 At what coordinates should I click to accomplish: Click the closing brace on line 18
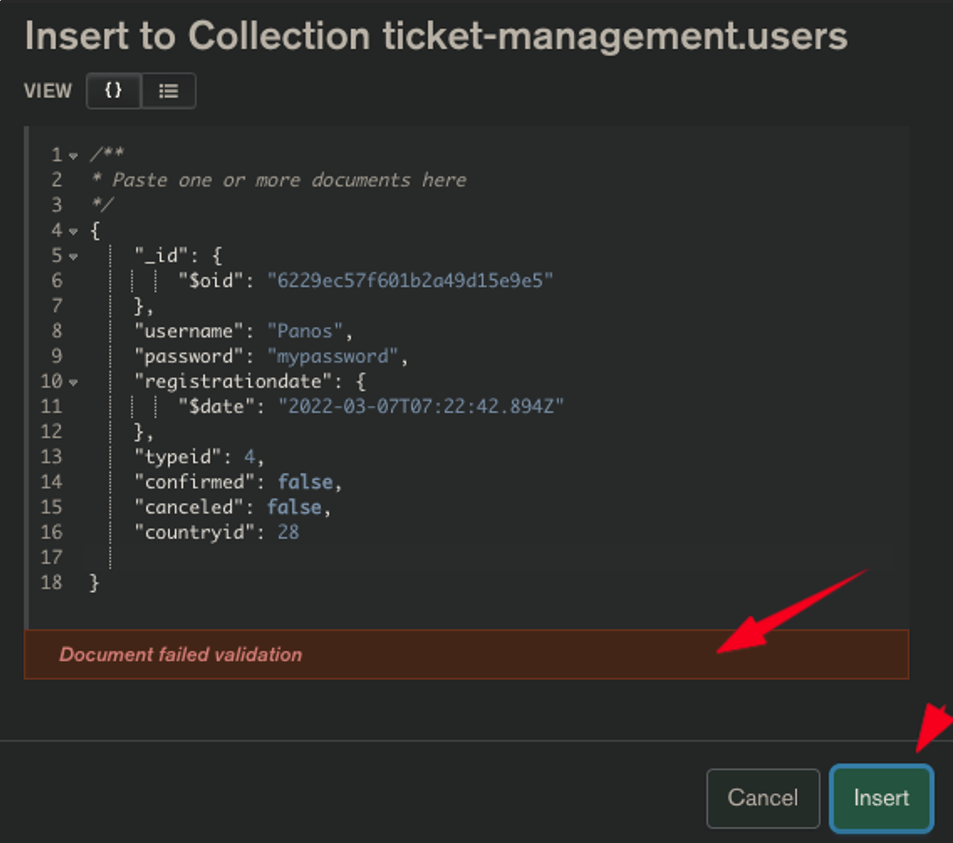94,583
